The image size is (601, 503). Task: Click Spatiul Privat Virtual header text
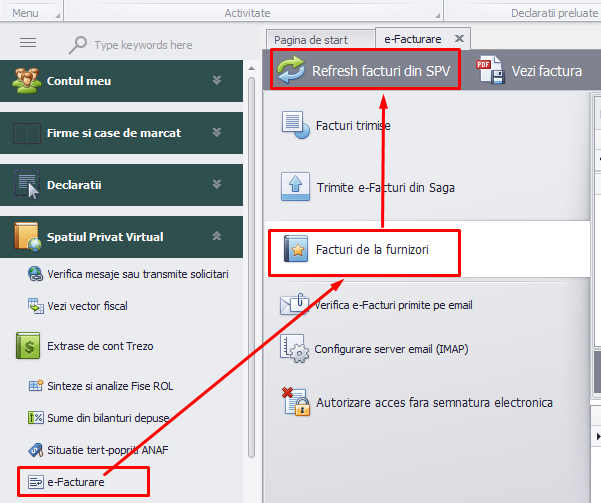pos(105,237)
